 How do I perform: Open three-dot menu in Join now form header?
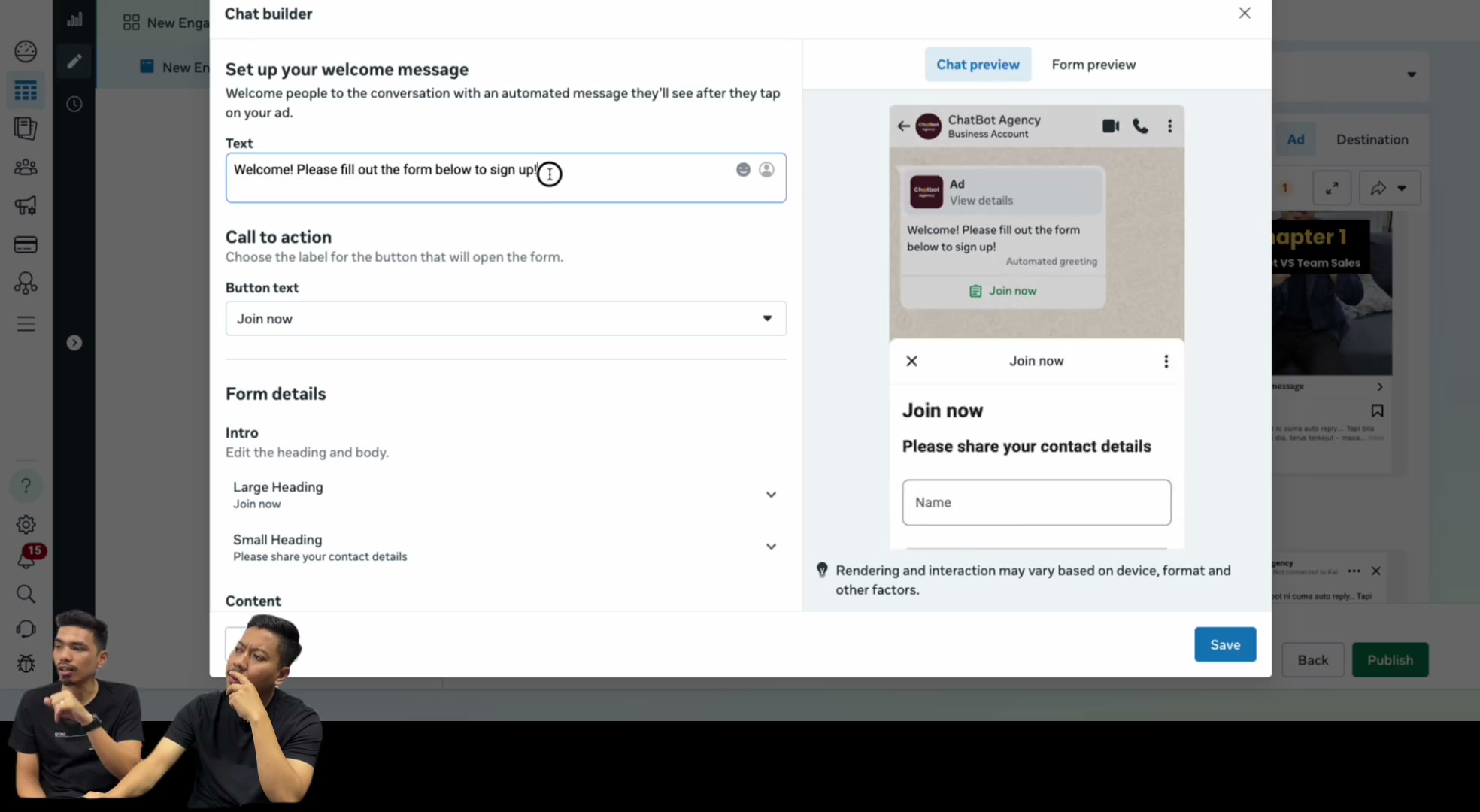[x=1166, y=362]
